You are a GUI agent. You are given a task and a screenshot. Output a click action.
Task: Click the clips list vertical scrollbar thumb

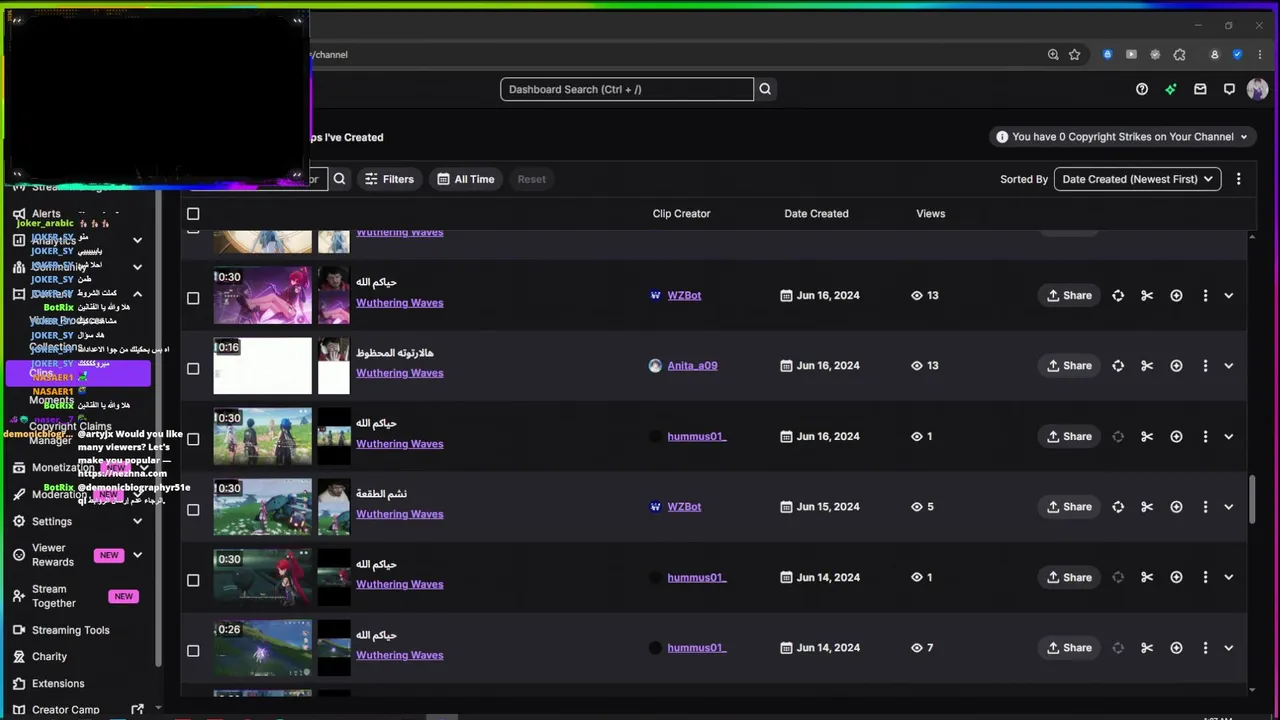coord(1252,498)
